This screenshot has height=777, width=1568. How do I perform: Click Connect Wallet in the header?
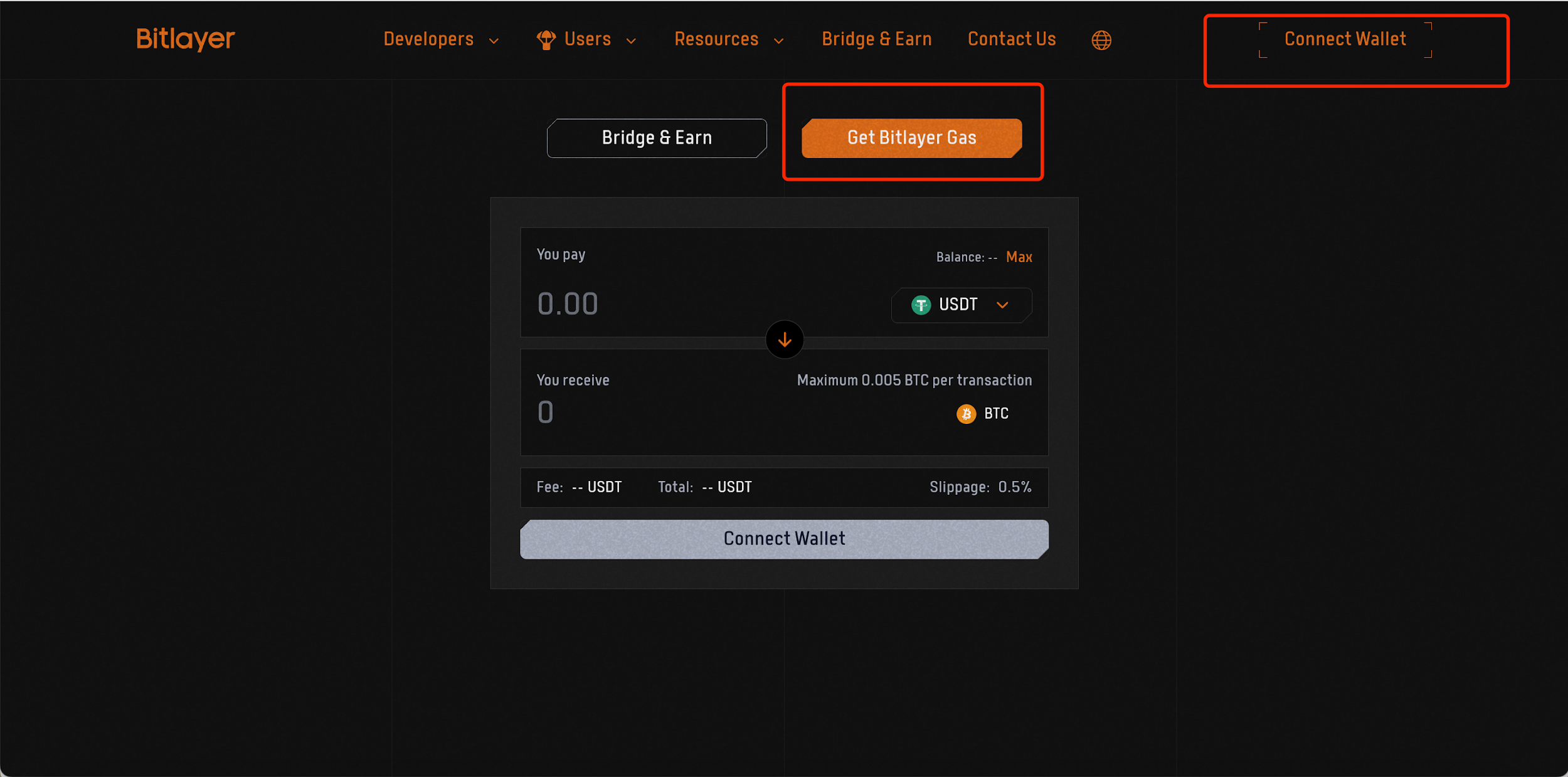1345,40
